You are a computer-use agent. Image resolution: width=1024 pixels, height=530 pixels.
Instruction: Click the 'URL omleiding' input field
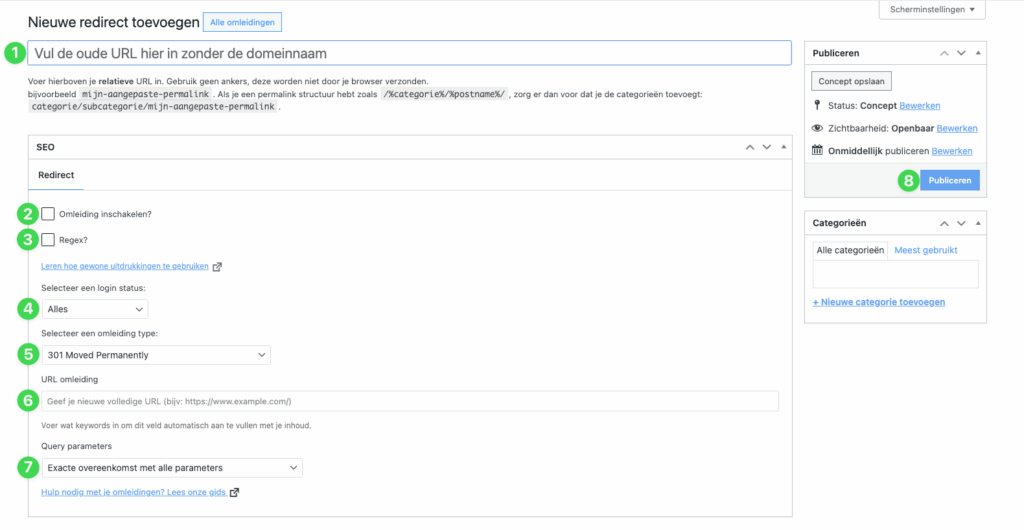click(409, 401)
